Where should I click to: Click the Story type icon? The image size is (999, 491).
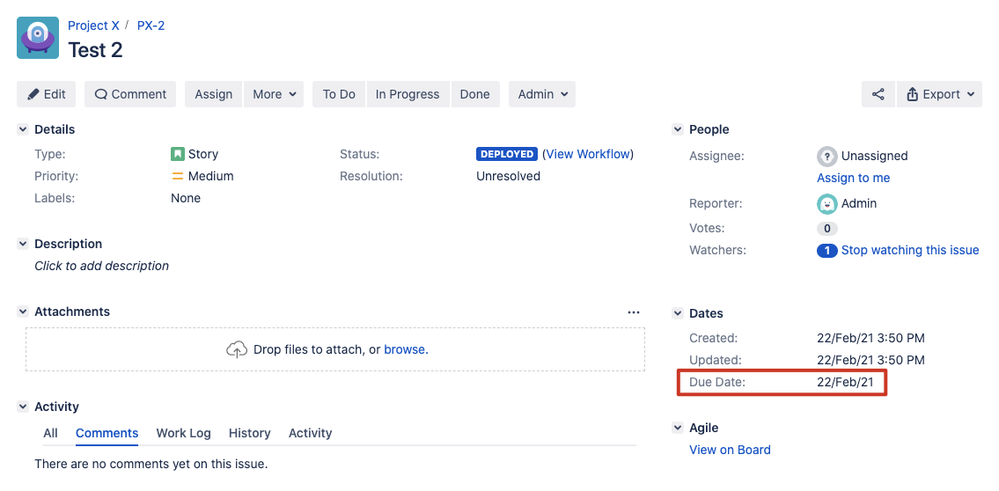point(178,154)
